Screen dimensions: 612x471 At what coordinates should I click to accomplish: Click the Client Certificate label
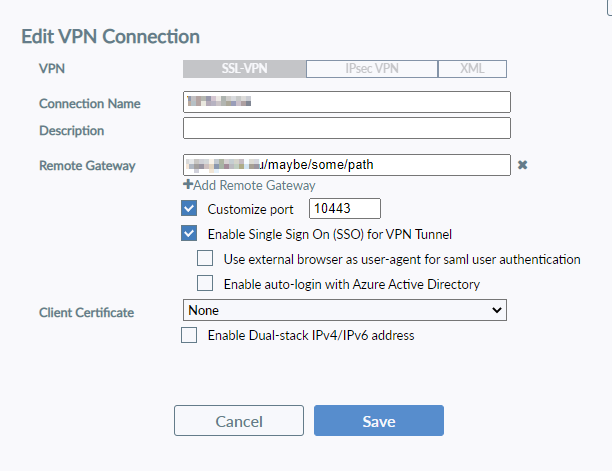click(x=86, y=313)
